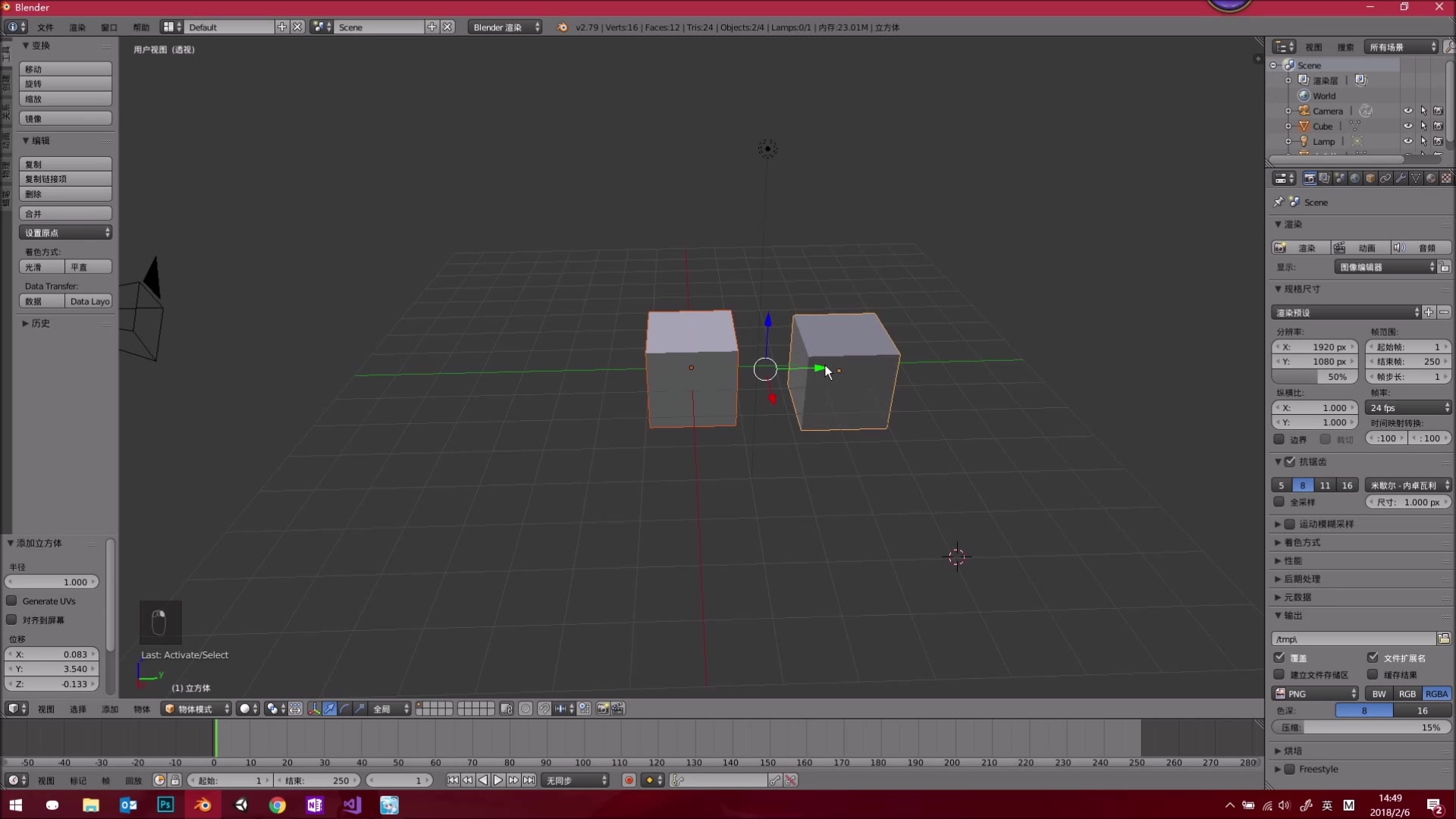Open the Modifiers panel via the wrench icon

pos(1401,177)
